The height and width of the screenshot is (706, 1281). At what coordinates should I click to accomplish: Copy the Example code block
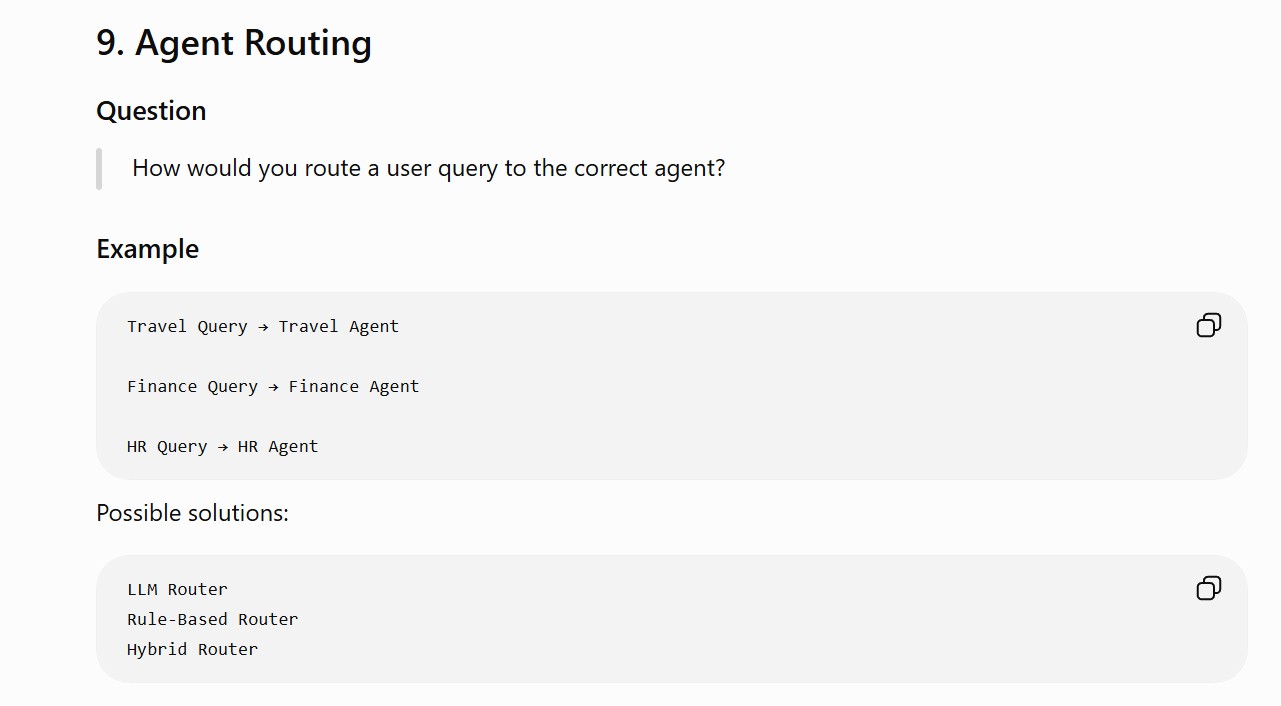(1208, 326)
